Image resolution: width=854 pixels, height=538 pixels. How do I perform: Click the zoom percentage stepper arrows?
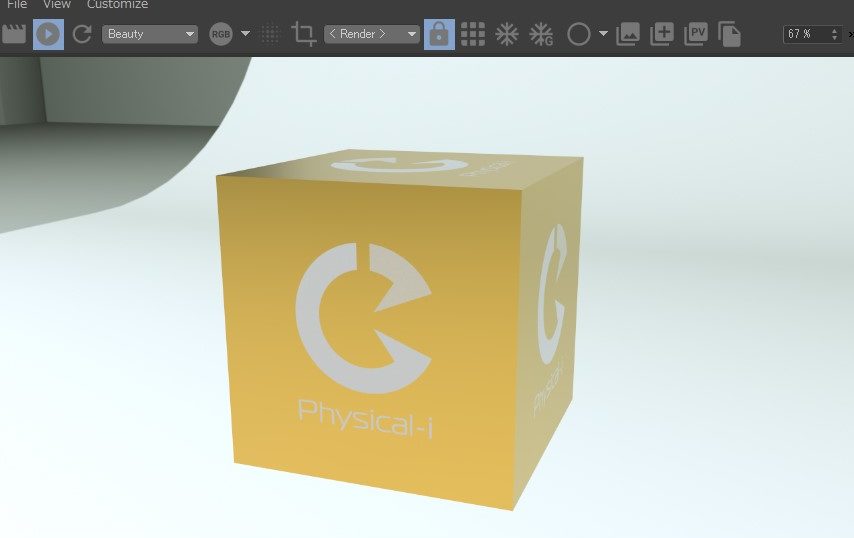tap(835, 34)
